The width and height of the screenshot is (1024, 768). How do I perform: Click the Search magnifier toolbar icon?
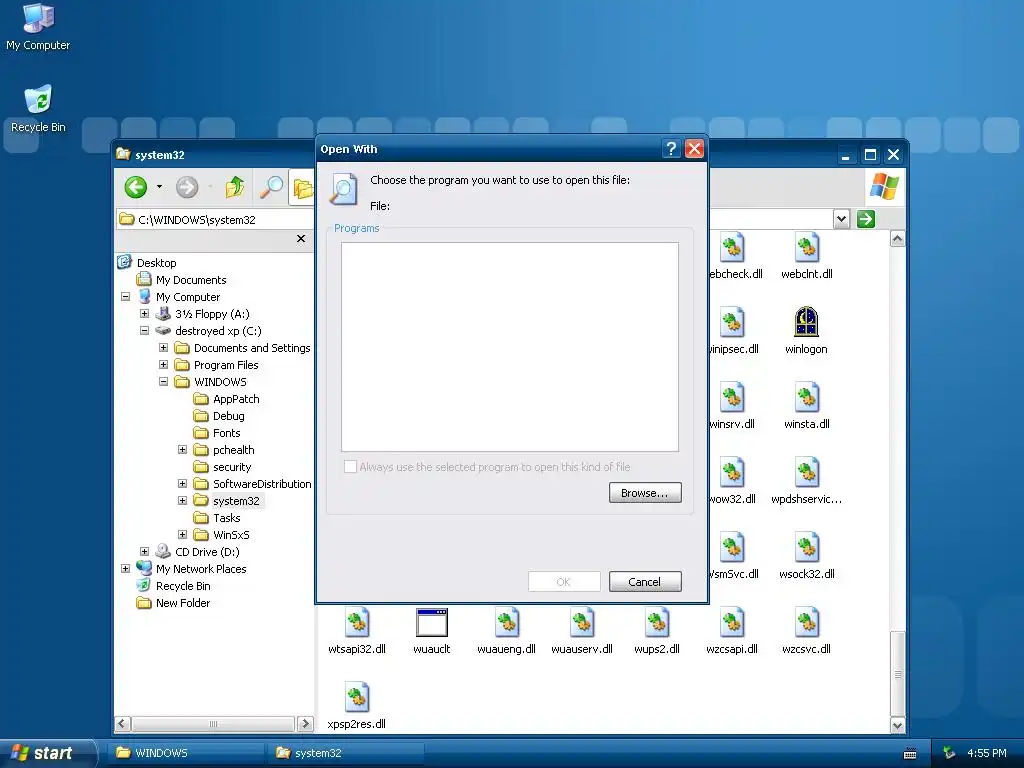270,187
